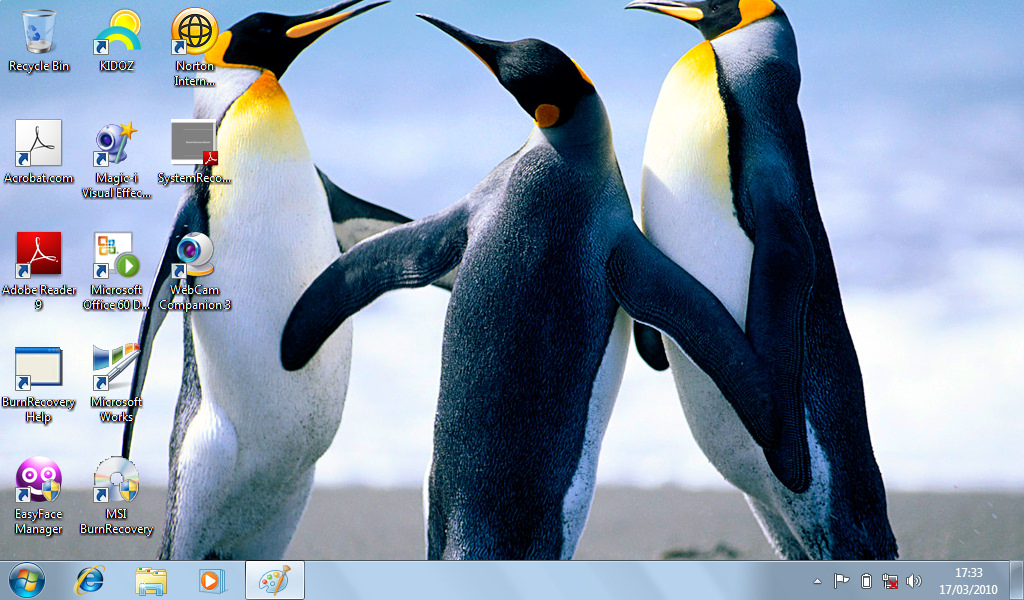The image size is (1024, 600).
Task: Click the Microsoft Office 60 Day icon
Action: pos(117,256)
